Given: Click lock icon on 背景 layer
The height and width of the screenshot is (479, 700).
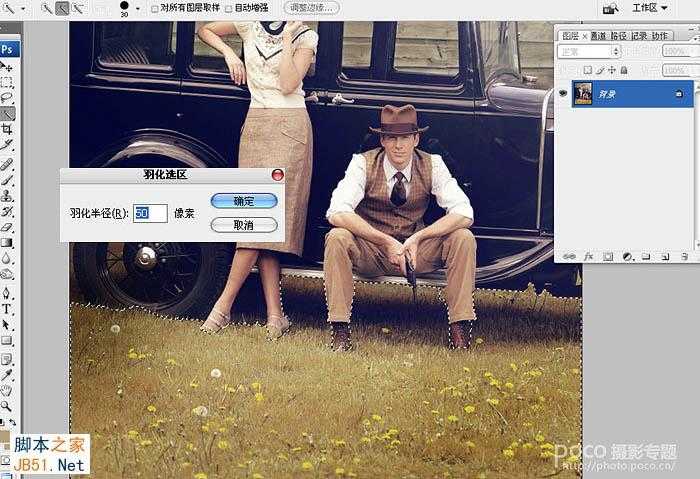Looking at the screenshot, I should tap(679, 93).
